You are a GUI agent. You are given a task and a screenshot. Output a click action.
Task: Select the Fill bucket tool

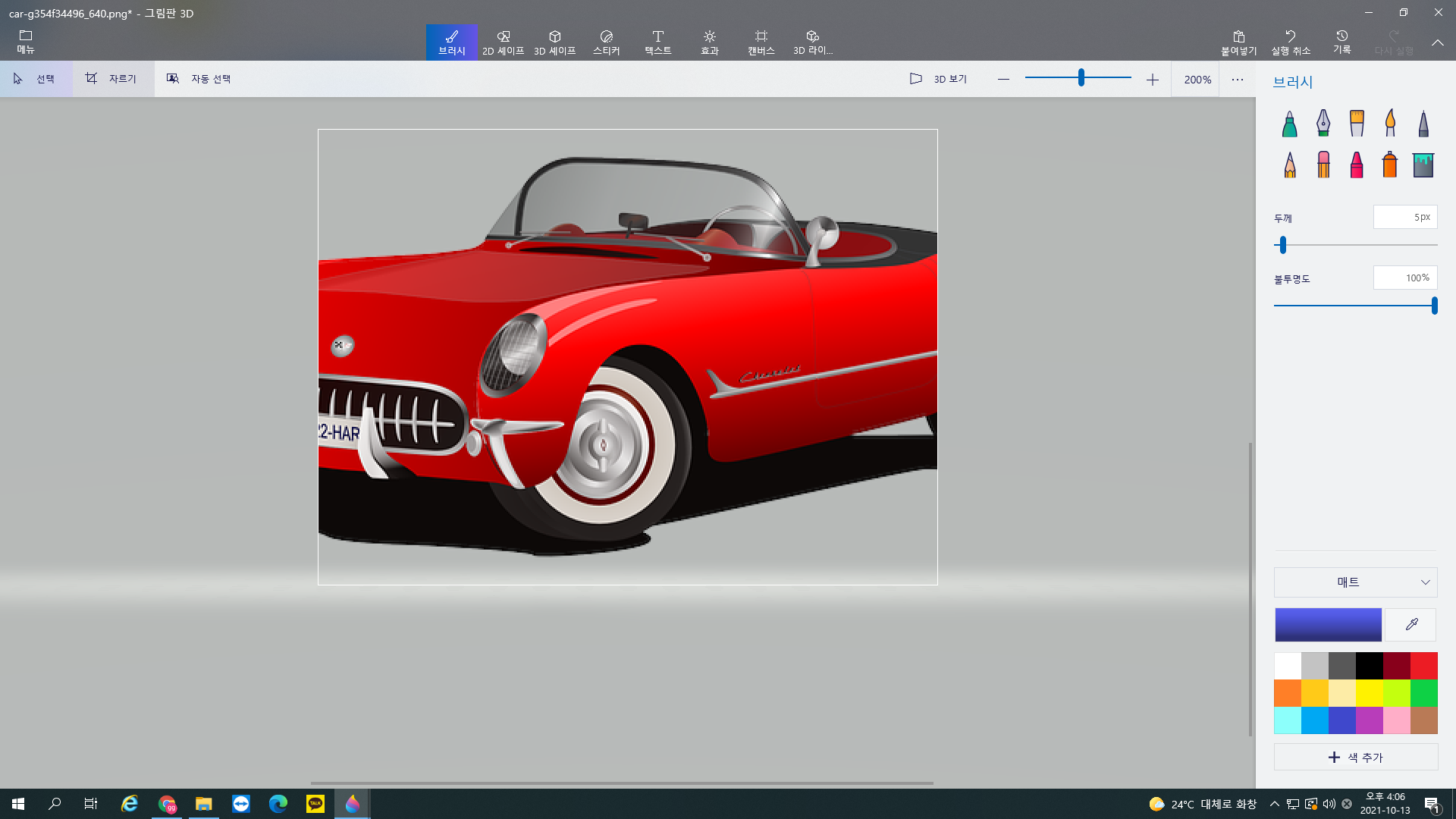(x=1423, y=165)
